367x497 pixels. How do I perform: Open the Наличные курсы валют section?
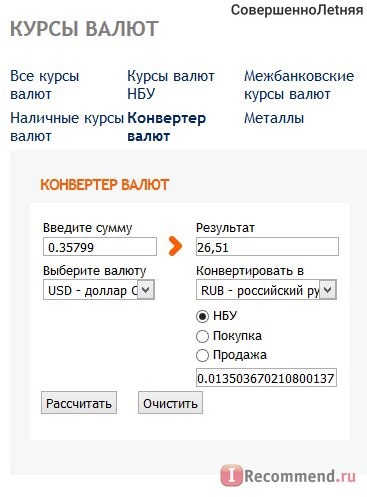(67, 127)
